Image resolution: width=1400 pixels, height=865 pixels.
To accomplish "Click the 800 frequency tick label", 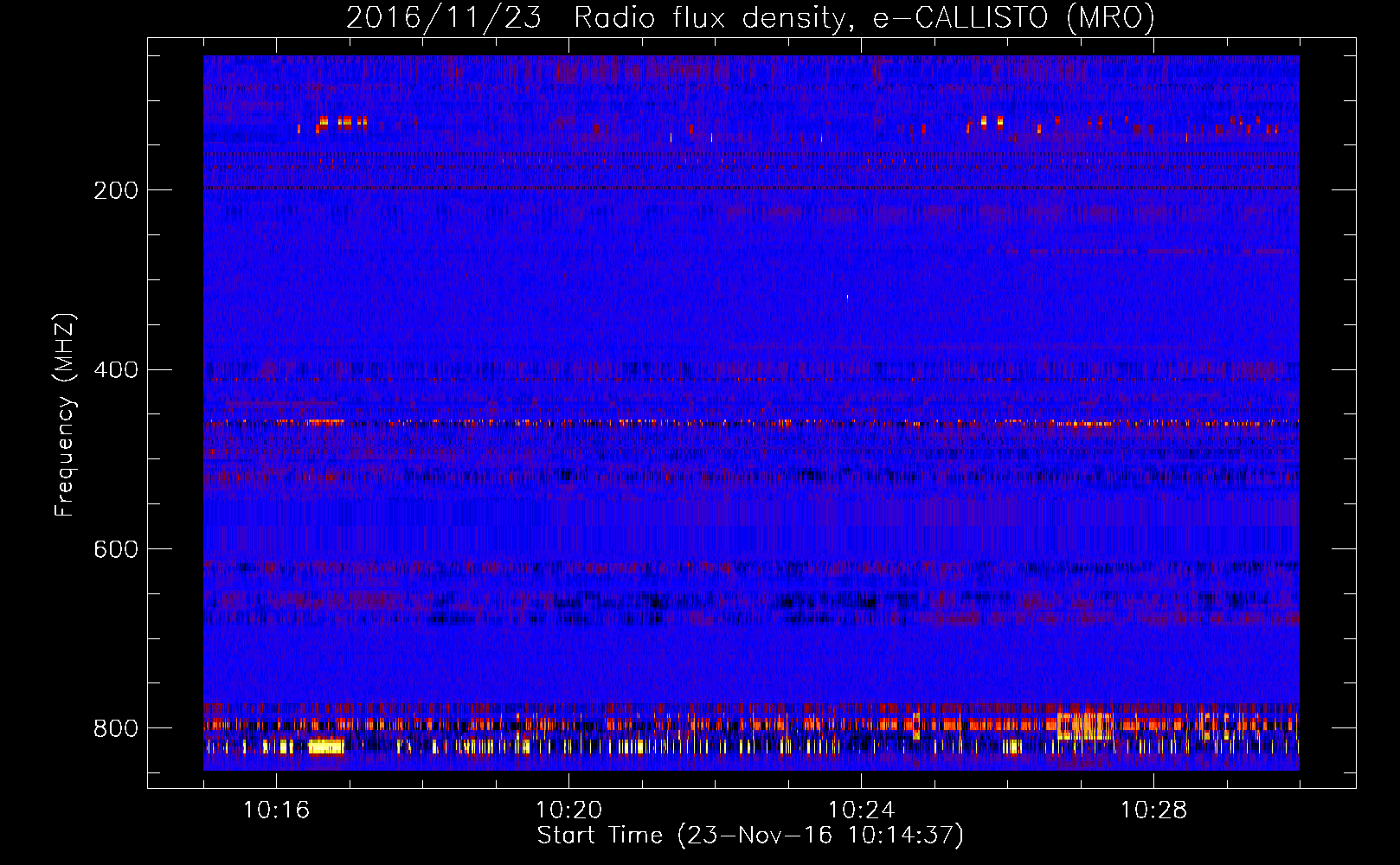I will 116,728.
